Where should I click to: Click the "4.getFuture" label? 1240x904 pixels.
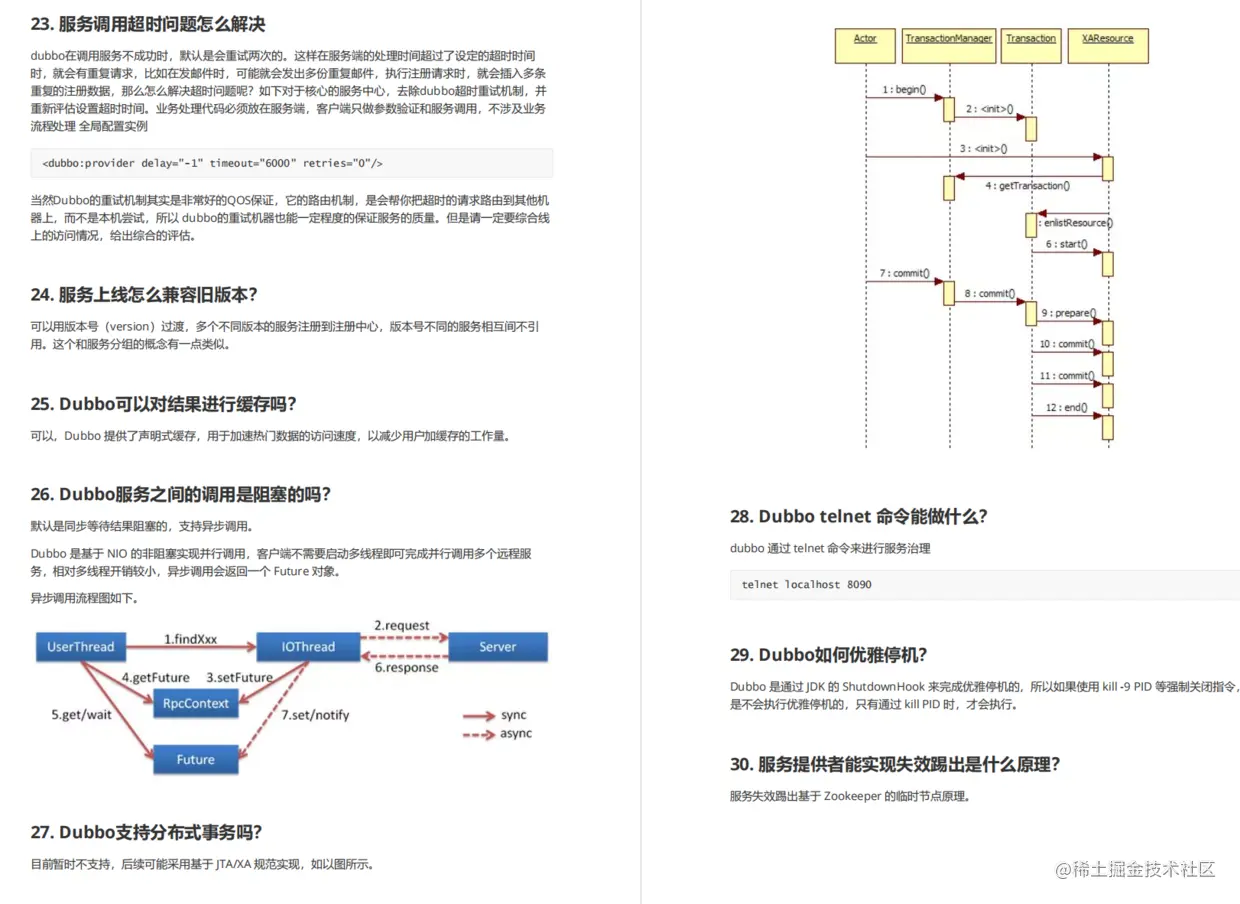pyautogui.click(x=155, y=678)
